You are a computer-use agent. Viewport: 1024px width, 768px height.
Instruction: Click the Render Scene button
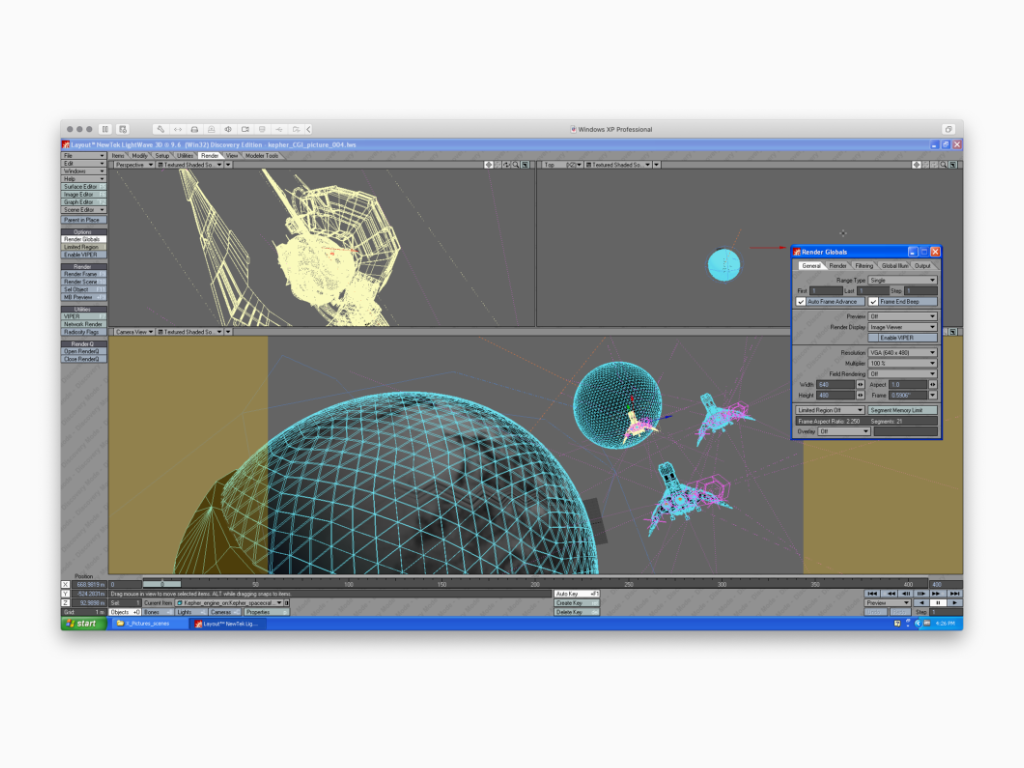click(x=84, y=282)
